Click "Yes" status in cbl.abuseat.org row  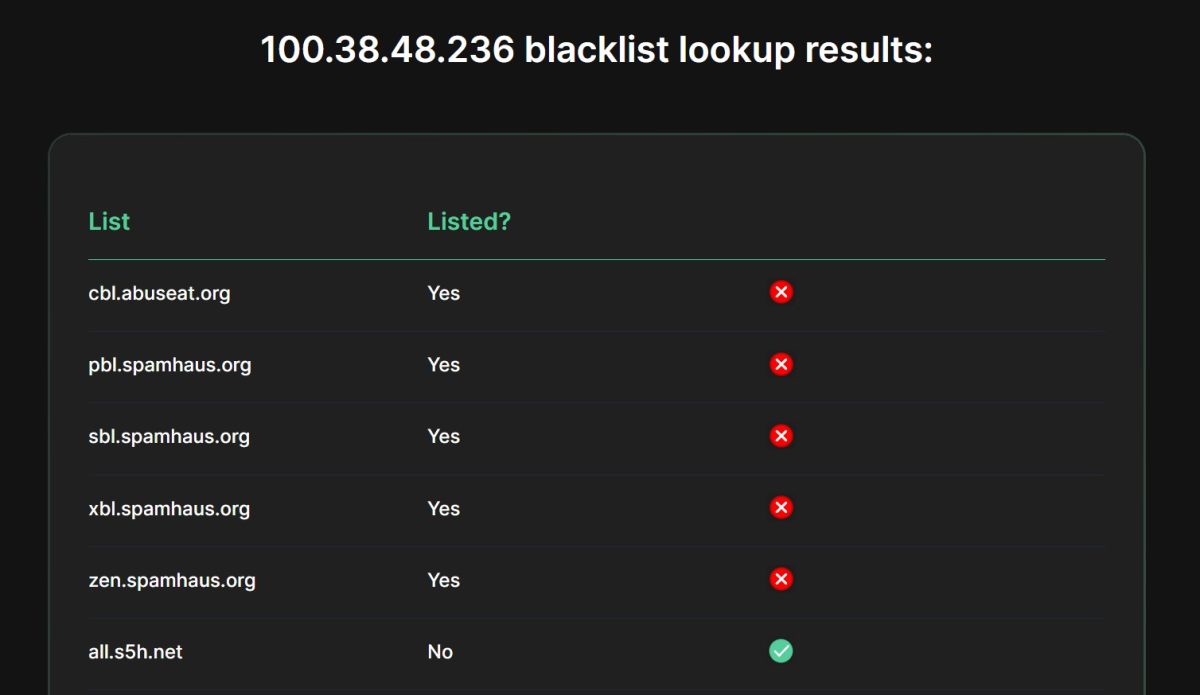pyautogui.click(x=444, y=293)
